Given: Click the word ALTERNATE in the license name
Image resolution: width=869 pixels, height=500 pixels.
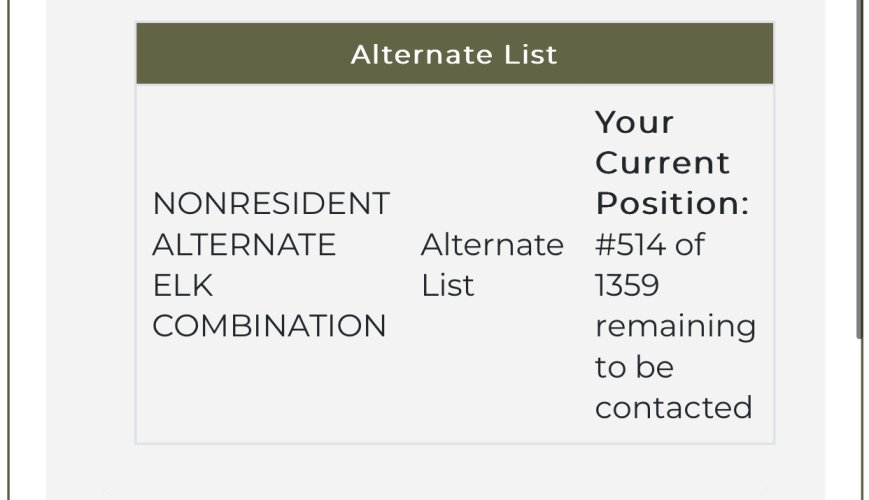Looking at the screenshot, I should pyautogui.click(x=244, y=244).
